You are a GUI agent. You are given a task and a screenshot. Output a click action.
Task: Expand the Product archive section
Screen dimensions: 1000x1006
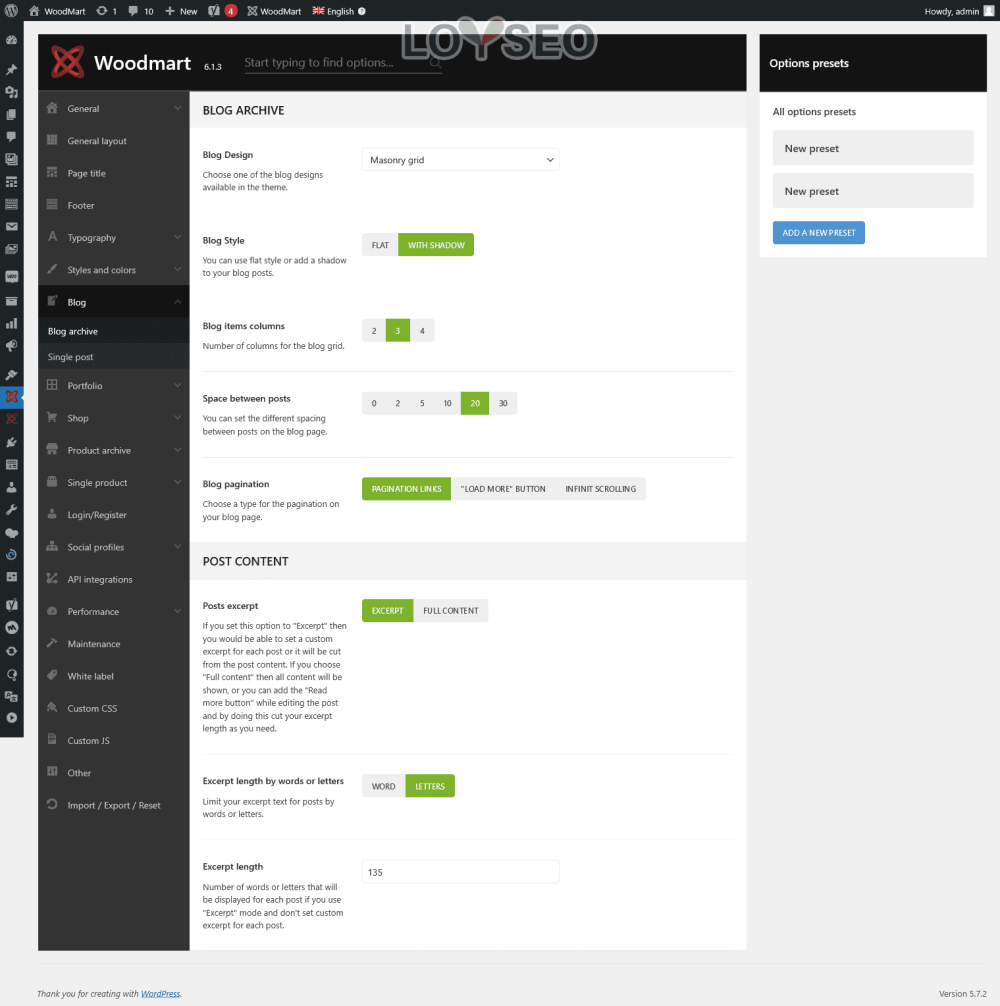coord(114,450)
